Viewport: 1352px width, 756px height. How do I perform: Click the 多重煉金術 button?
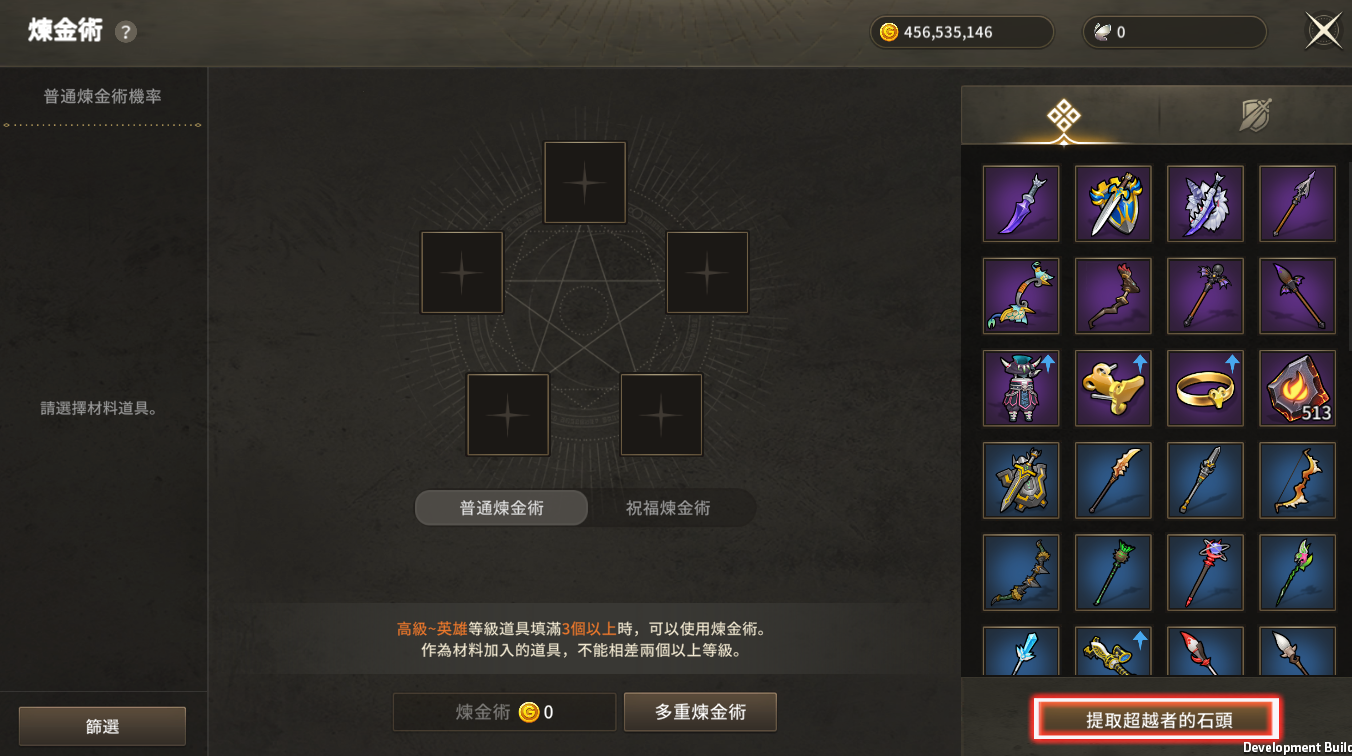coord(700,712)
